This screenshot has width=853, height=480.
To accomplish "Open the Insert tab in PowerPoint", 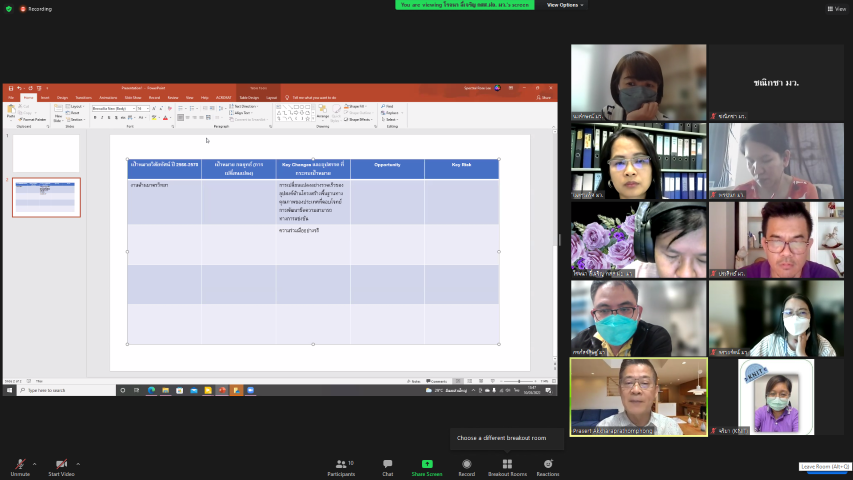I will [x=45, y=98].
